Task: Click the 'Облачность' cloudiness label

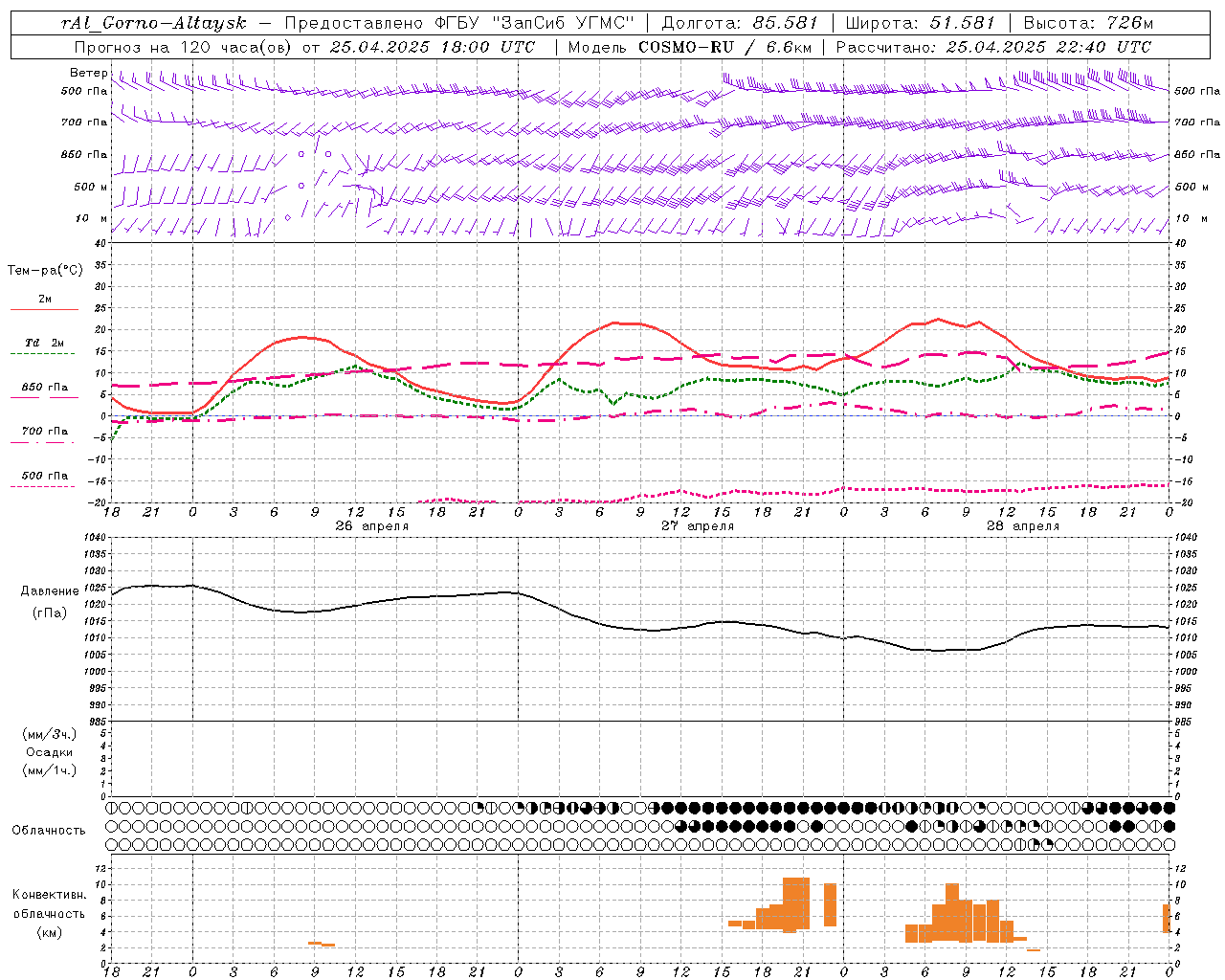Action: tap(49, 831)
